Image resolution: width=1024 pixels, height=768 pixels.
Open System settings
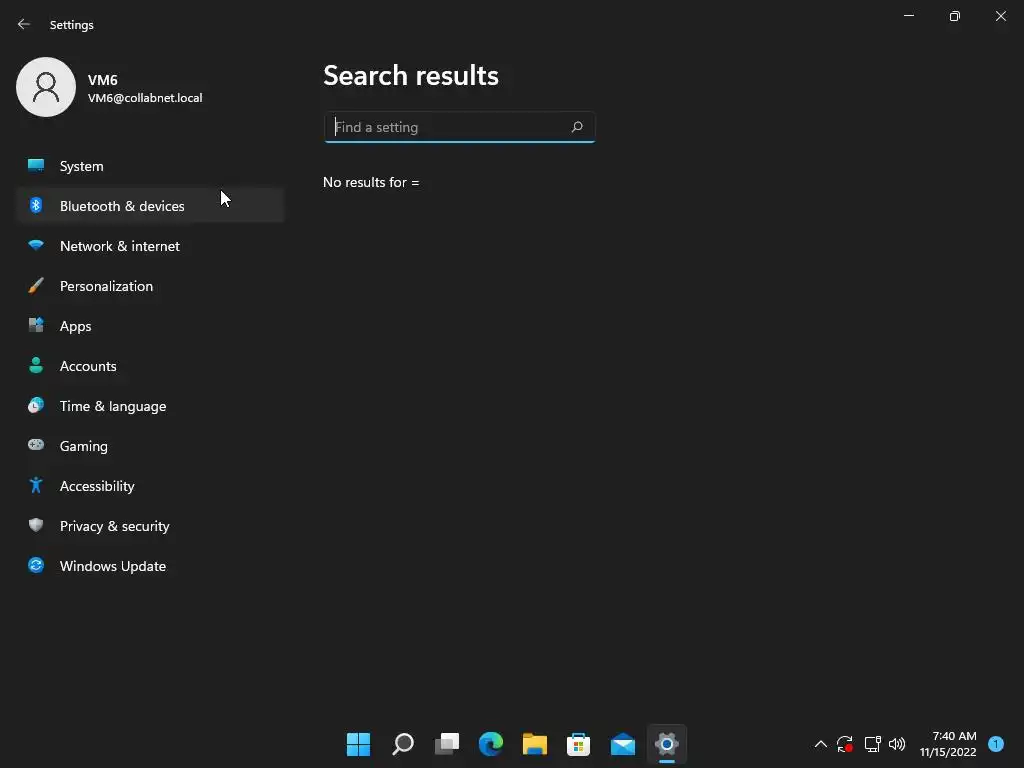[x=150, y=166]
